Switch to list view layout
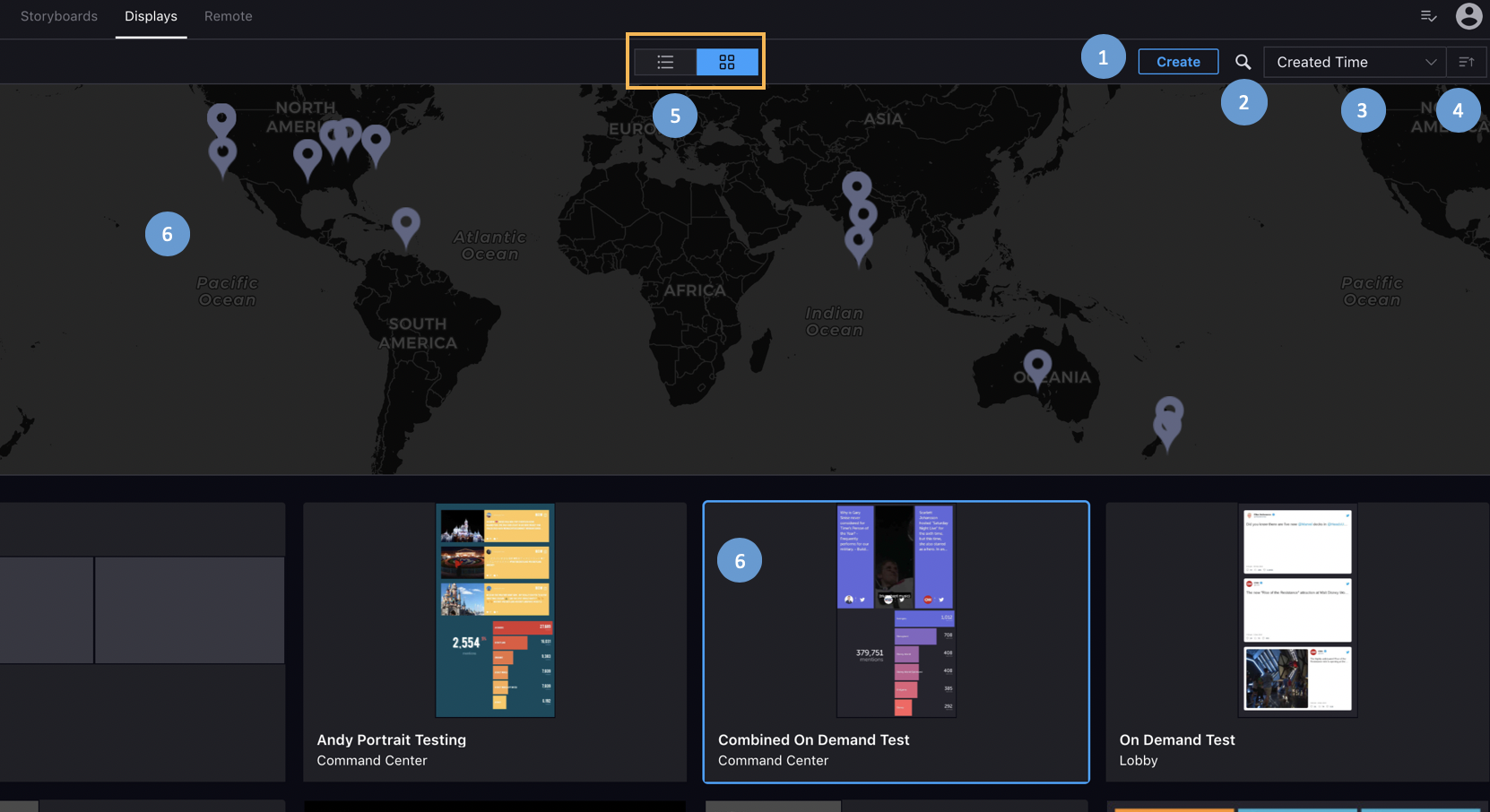The image size is (1490, 812). (x=665, y=62)
